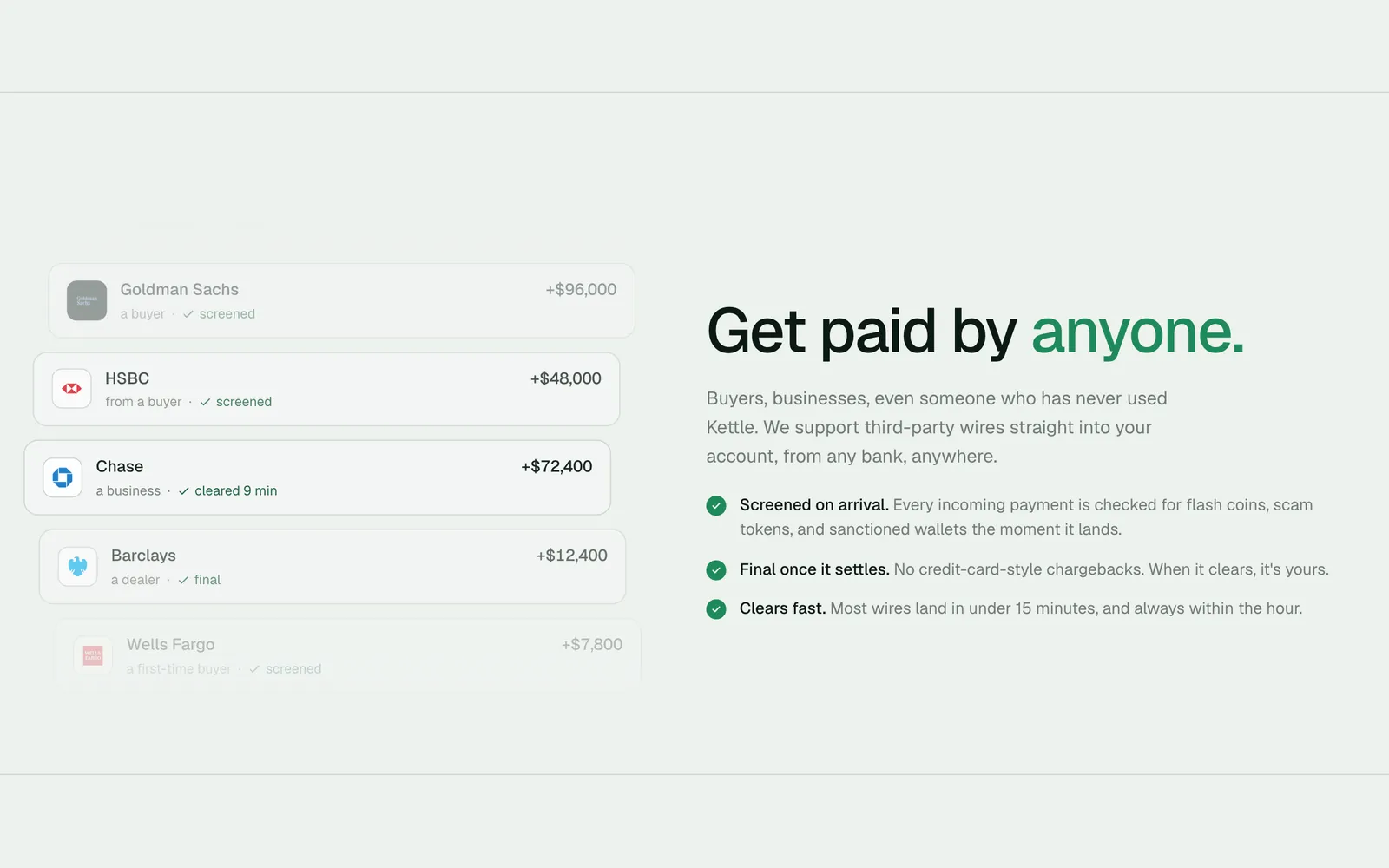Click checkmark before 'screened' in Wells Fargo card
1389x868 pixels.
click(x=254, y=669)
